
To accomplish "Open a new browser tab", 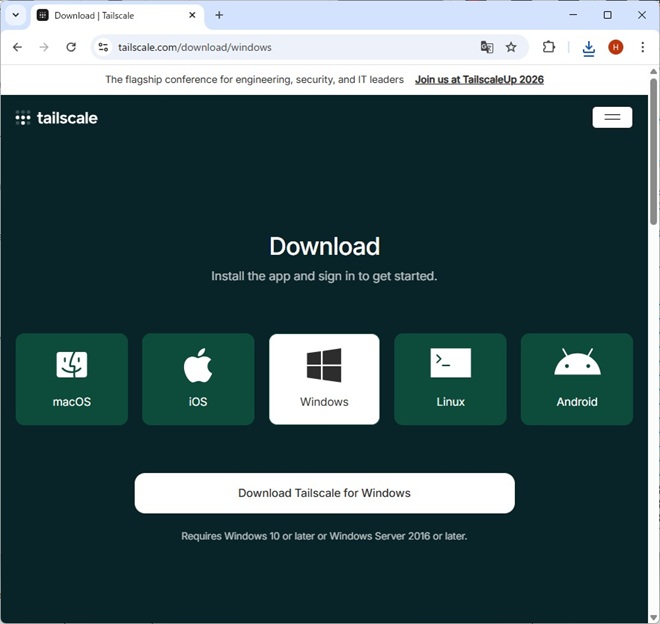I will click(219, 15).
